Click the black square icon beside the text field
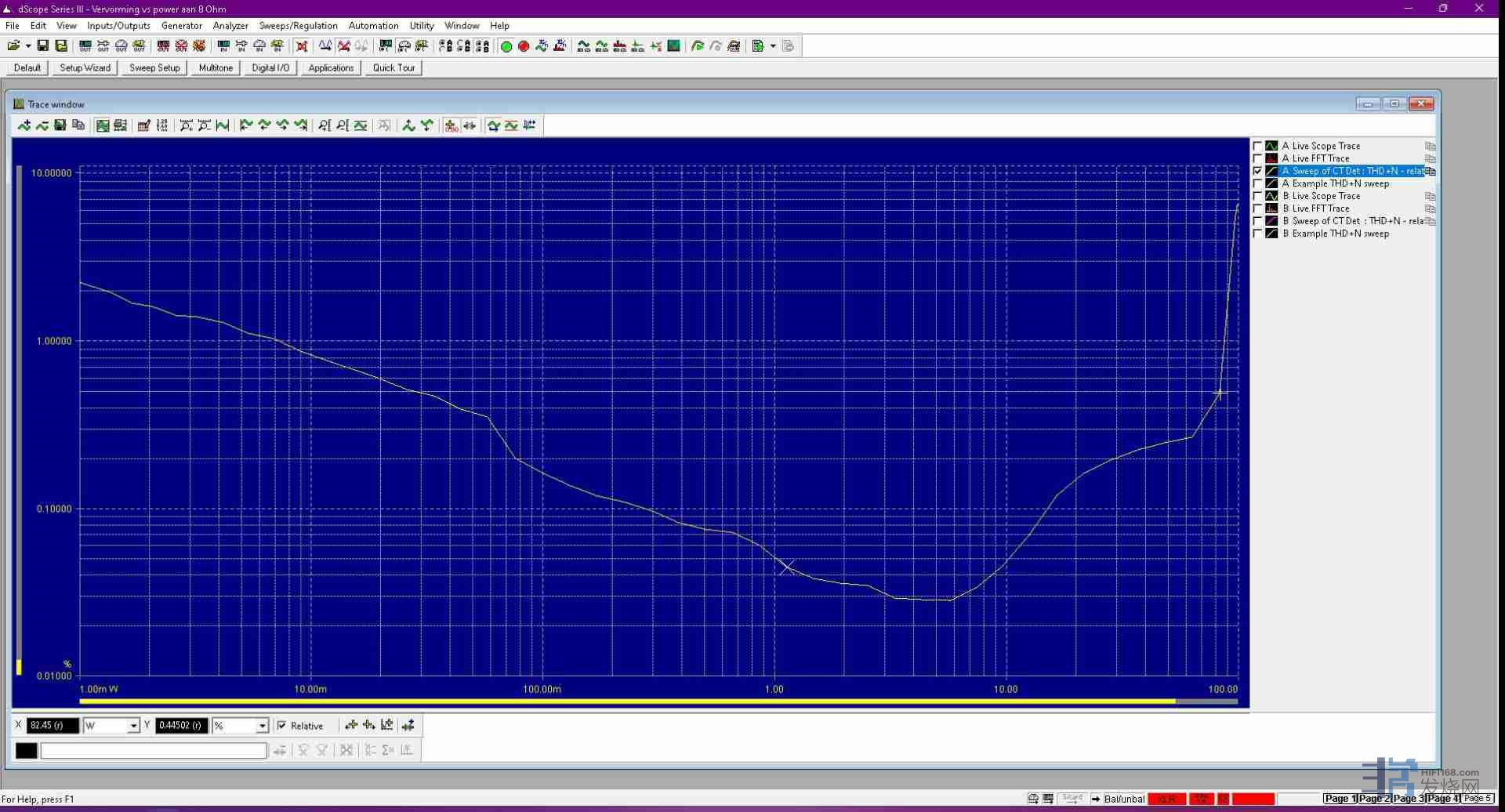The image size is (1505, 812). [x=26, y=751]
